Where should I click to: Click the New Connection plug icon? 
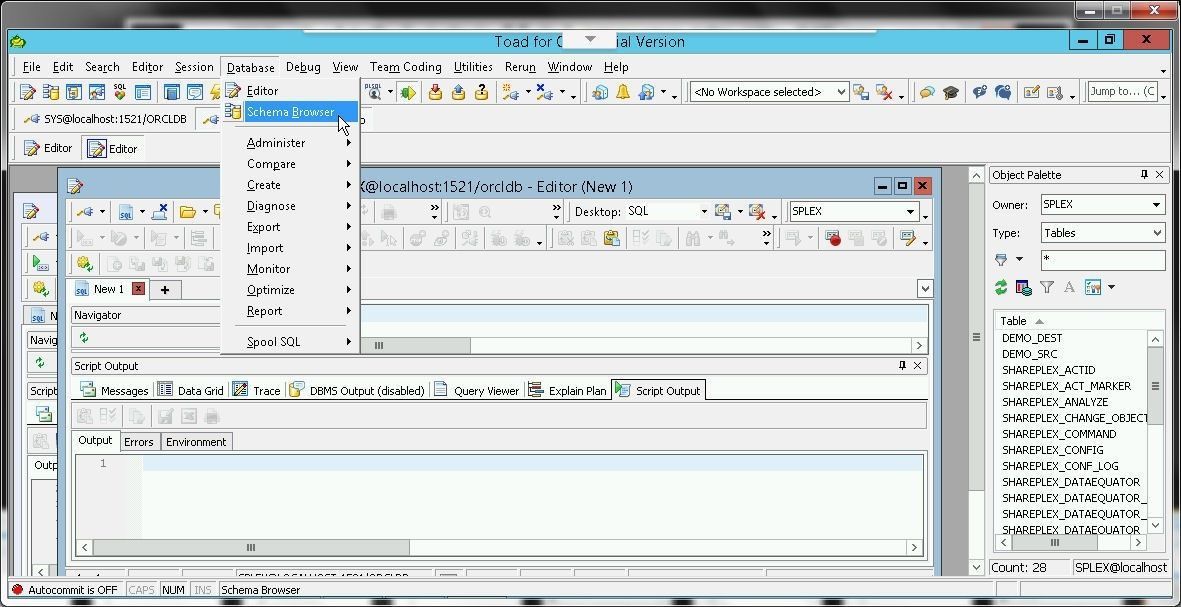(511, 92)
